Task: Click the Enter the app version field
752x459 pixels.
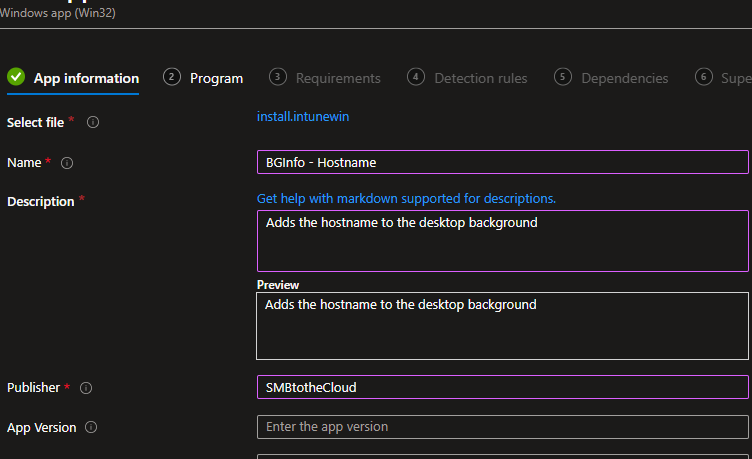Action: pos(502,427)
